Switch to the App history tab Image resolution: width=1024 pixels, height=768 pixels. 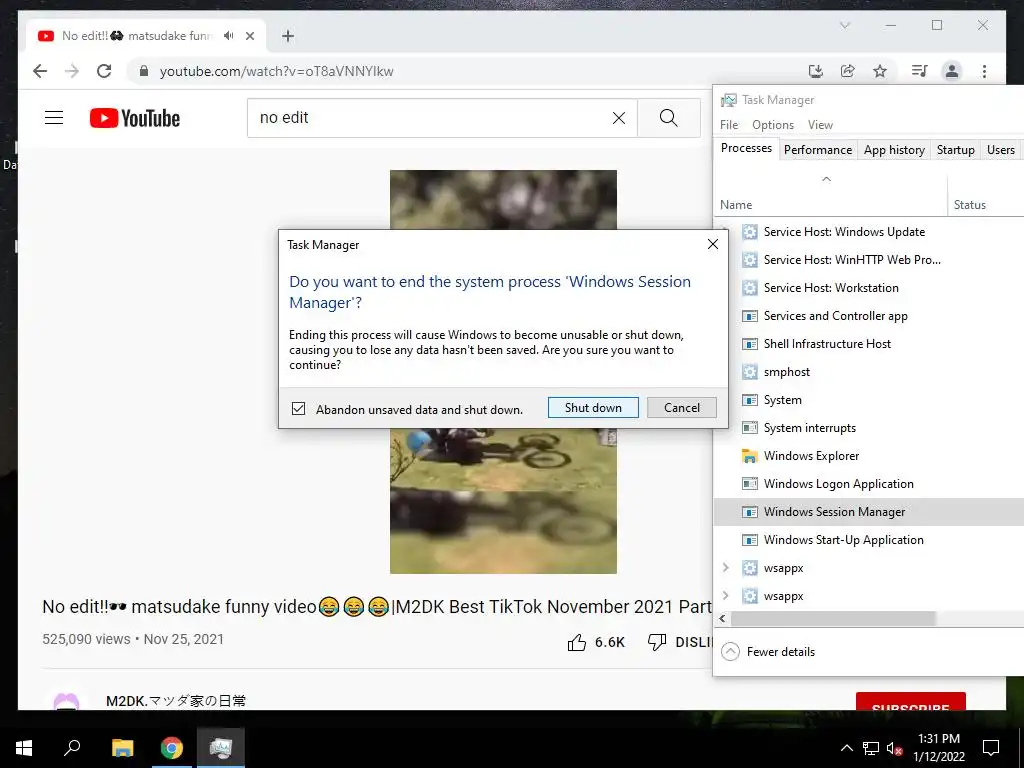[894, 150]
